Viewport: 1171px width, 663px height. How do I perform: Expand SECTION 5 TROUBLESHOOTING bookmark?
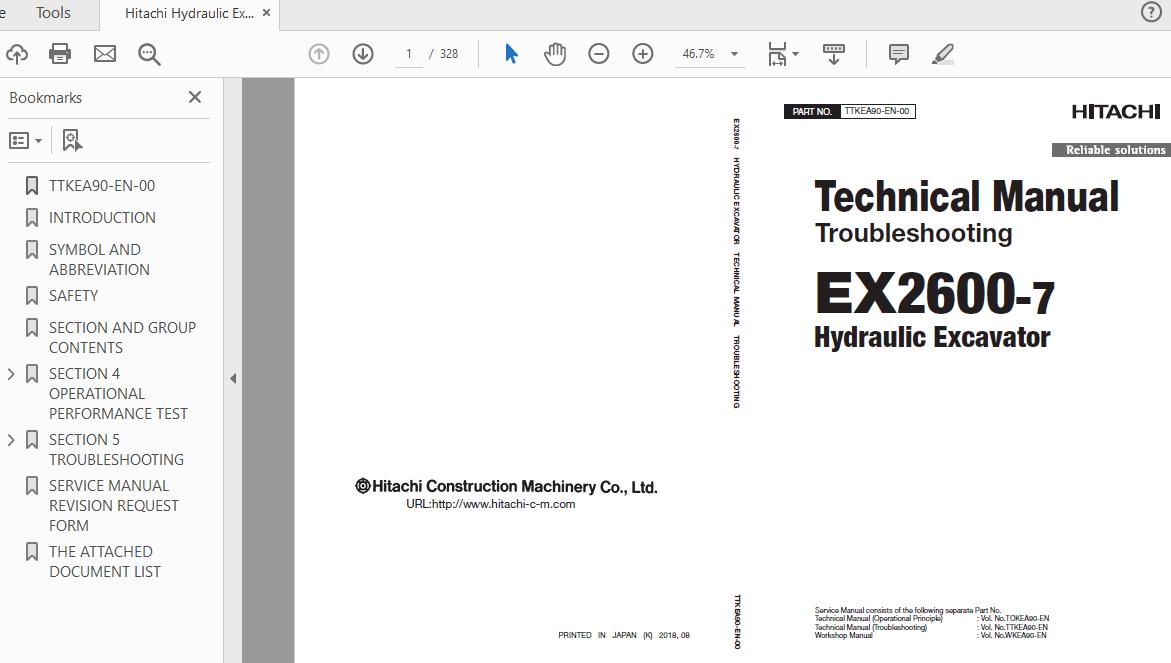coord(11,440)
